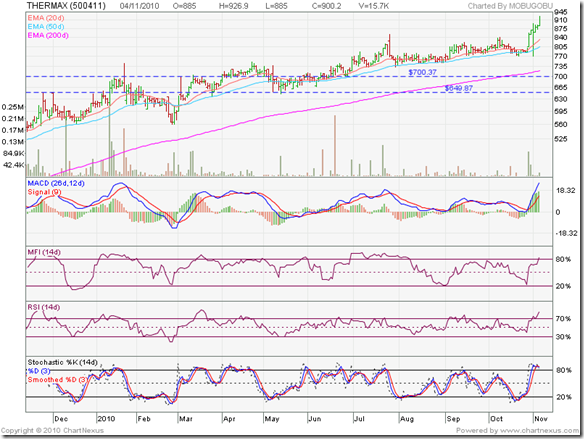Screen dimensions: 584x439
Task: Click the 945 price axis label
Action: coord(561,12)
